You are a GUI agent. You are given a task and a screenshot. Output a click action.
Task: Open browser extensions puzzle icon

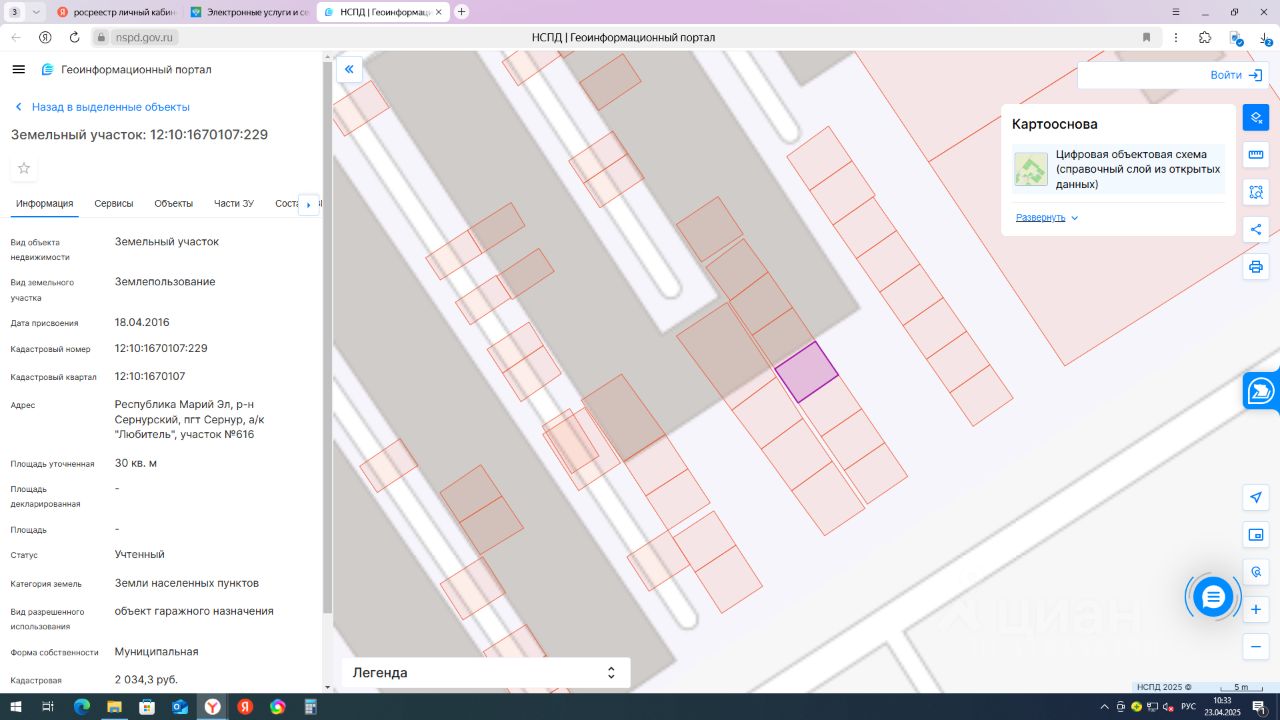coord(1205,37)
